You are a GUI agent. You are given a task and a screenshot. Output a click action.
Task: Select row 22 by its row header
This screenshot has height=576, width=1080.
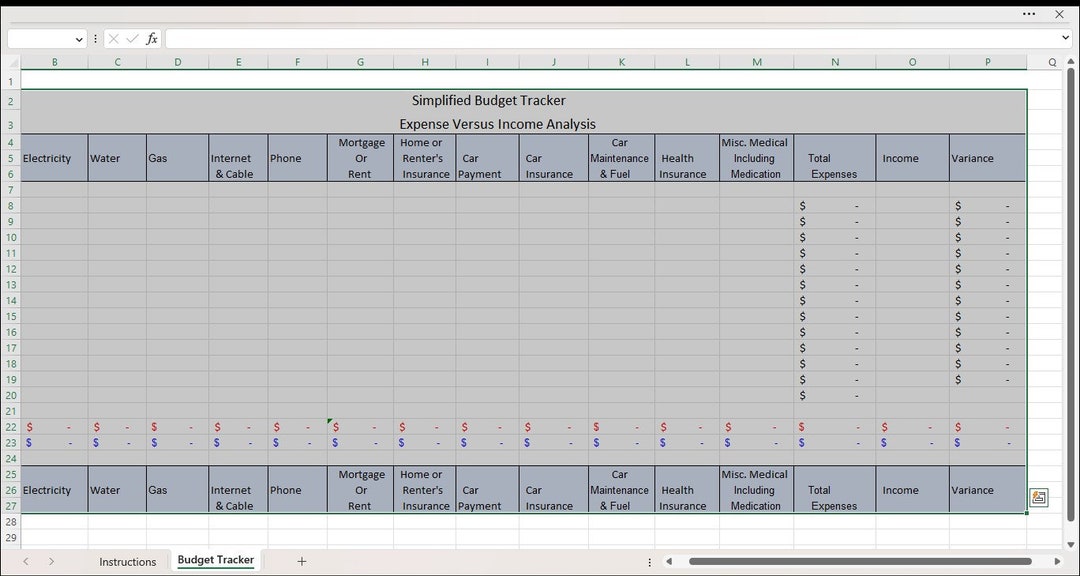[x=11, y=426]
